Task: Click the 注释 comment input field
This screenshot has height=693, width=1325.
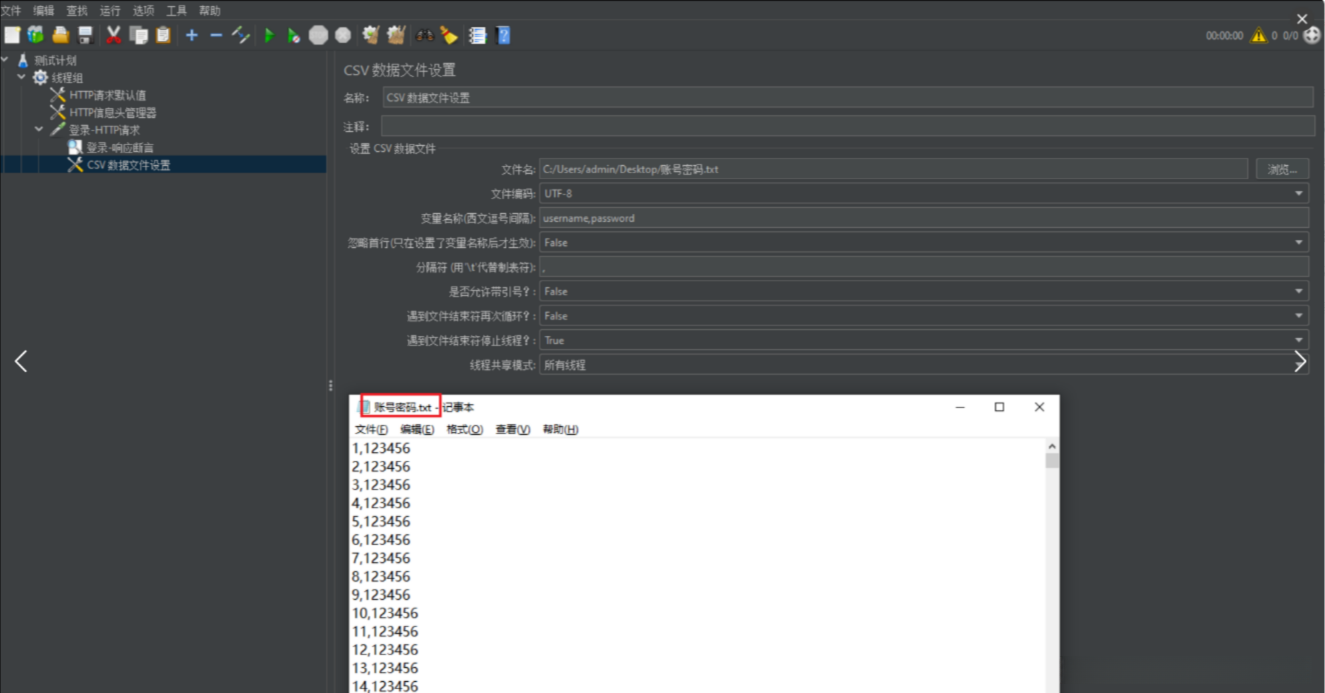Action: coord(848,126)
